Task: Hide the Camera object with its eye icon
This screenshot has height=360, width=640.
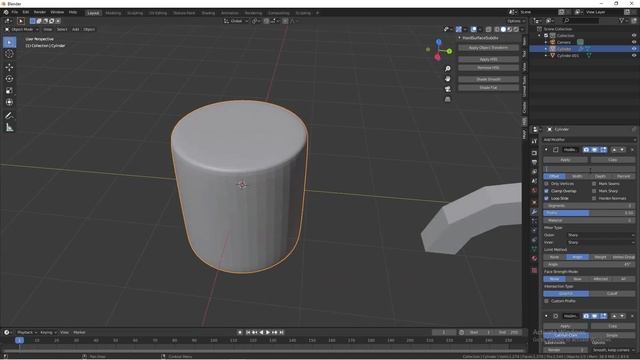Action: [x=634, y=42]
